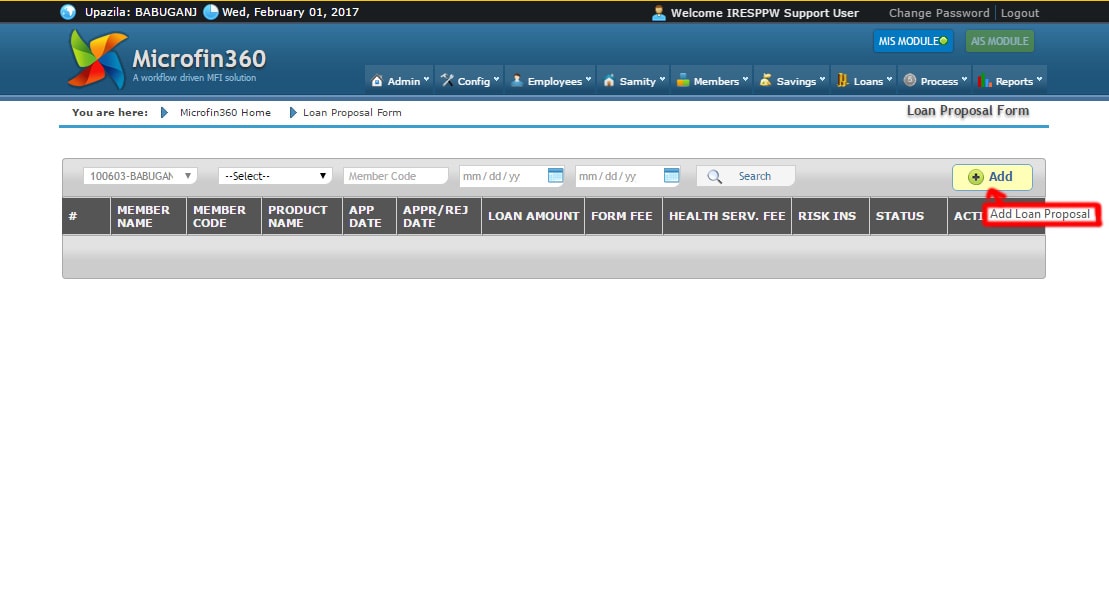Go to Microfin360 Home breadcrumb
Screen dimensions: 1109x613
pyautogui.click(x=225, y=113)
